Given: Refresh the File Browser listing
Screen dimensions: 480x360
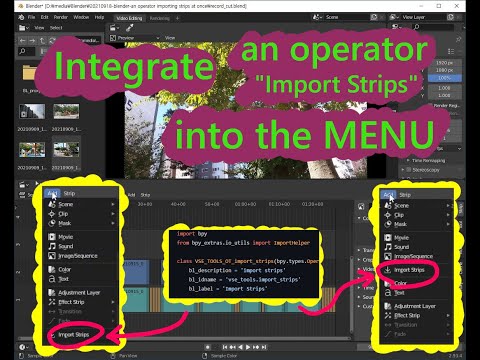Looking at the screenshot, I should pyautogui.click(x=52, y=41).
